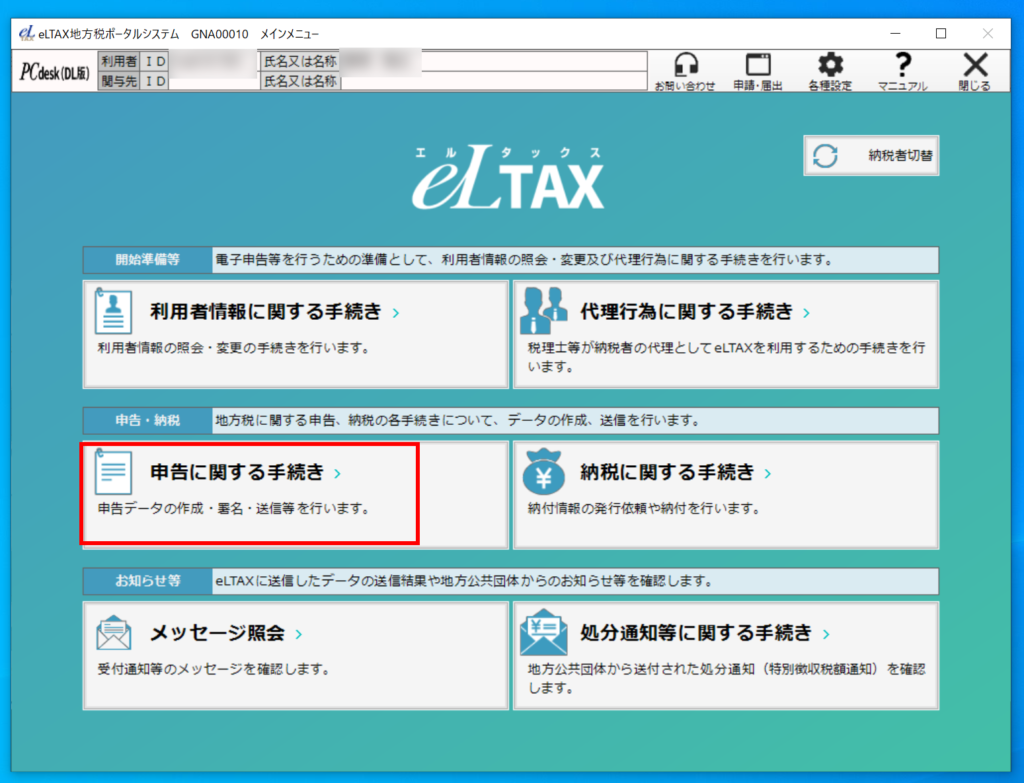The width and height of the screenshot is (1024, 783).
Task: Open the 申請・届出 window icon
Action: [x=758, y=66]
